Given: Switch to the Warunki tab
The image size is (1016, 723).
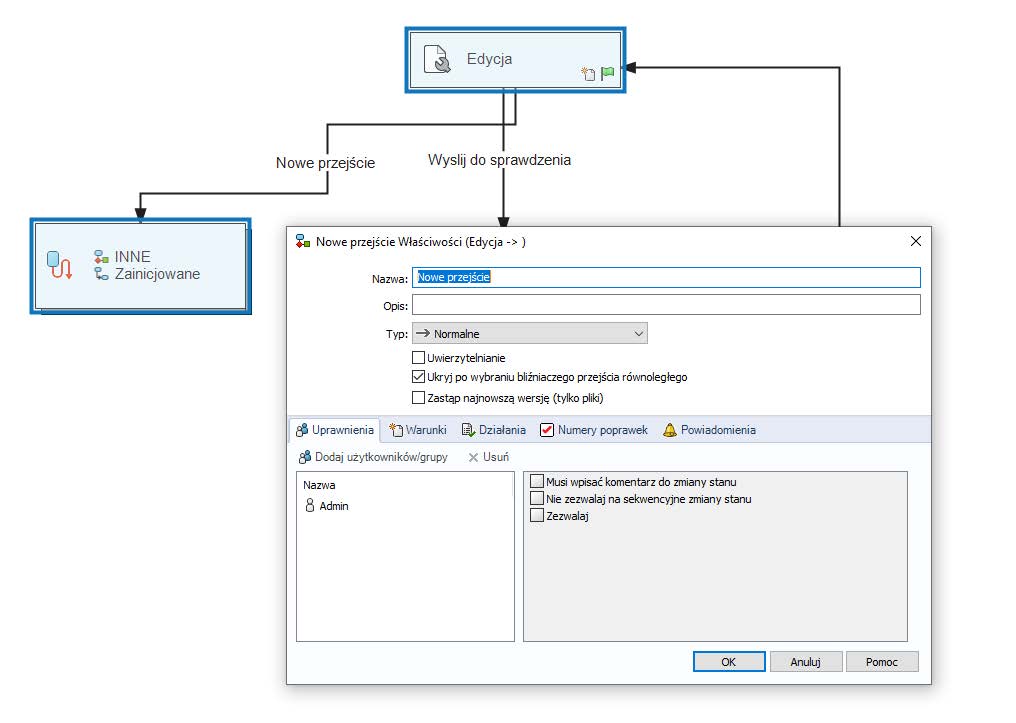Looking at the screenshot, I should [x=420, y=430].
